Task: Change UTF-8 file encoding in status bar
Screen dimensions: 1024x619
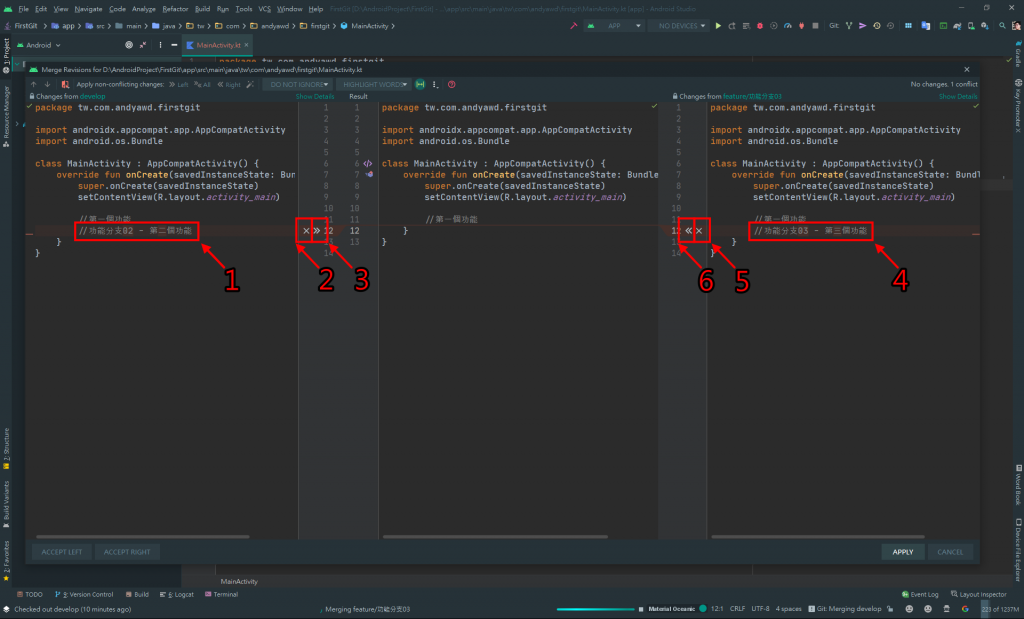Action: 760,609
